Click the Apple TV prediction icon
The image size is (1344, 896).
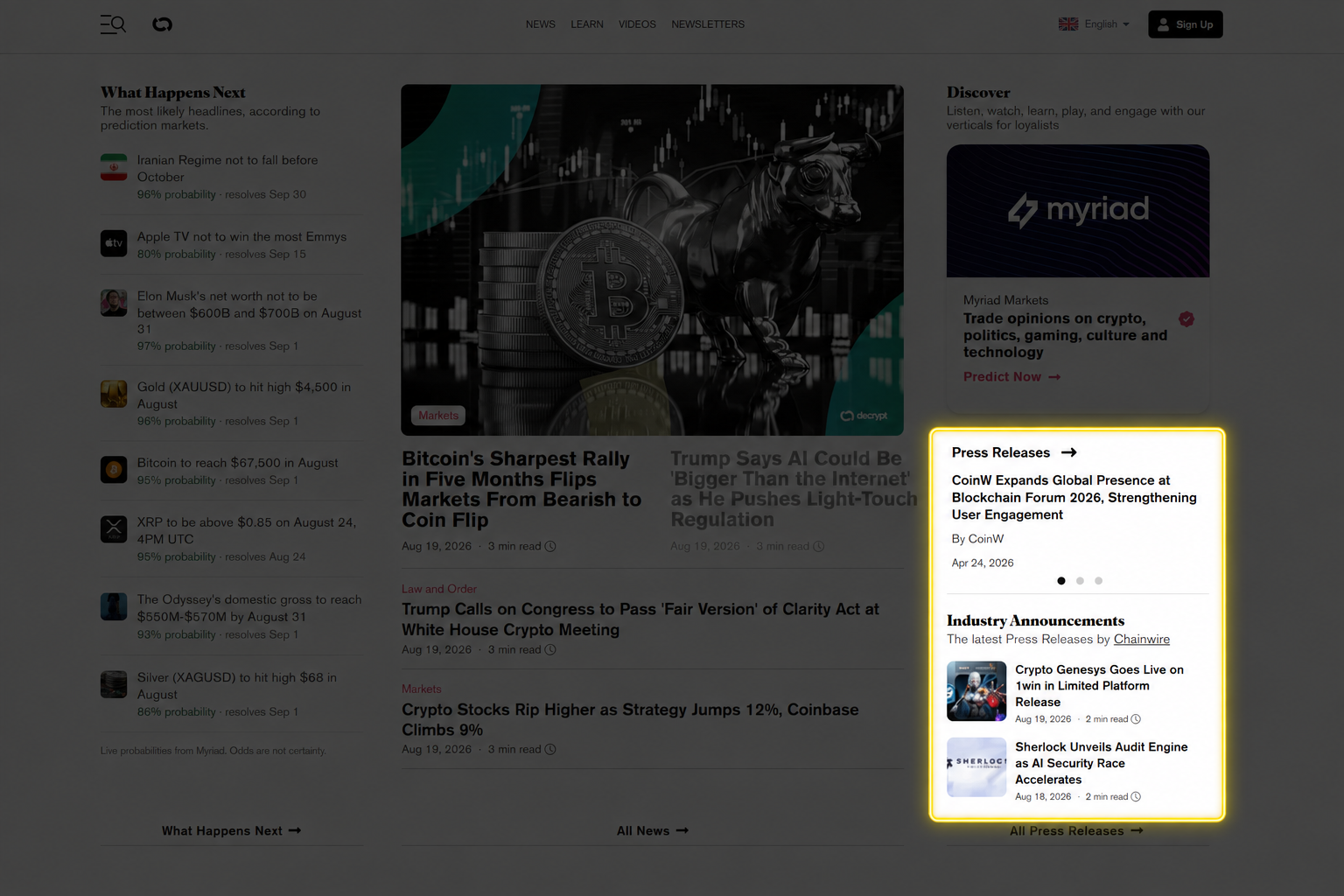114,243
